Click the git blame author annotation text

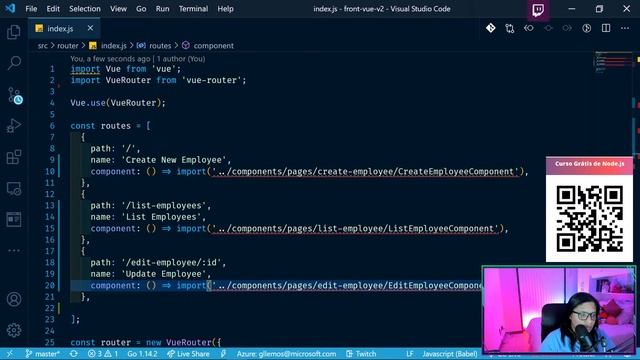click(x=138, y=59)
